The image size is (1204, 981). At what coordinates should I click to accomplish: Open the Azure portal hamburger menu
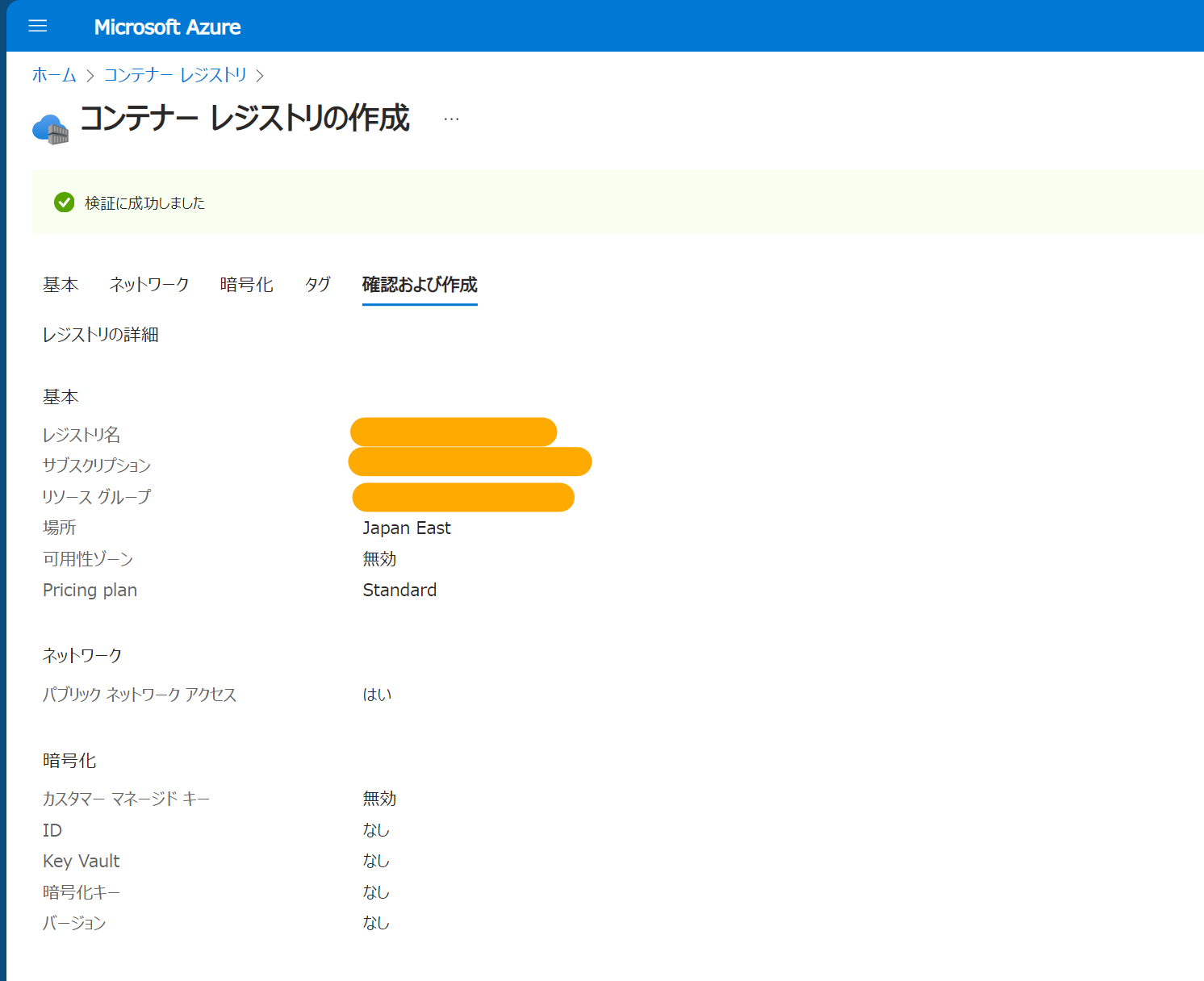tap(37, 26)
